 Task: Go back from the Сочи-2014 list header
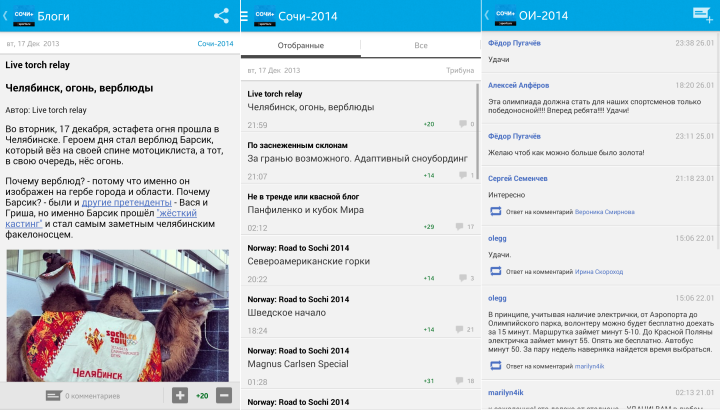pos(262,15)
